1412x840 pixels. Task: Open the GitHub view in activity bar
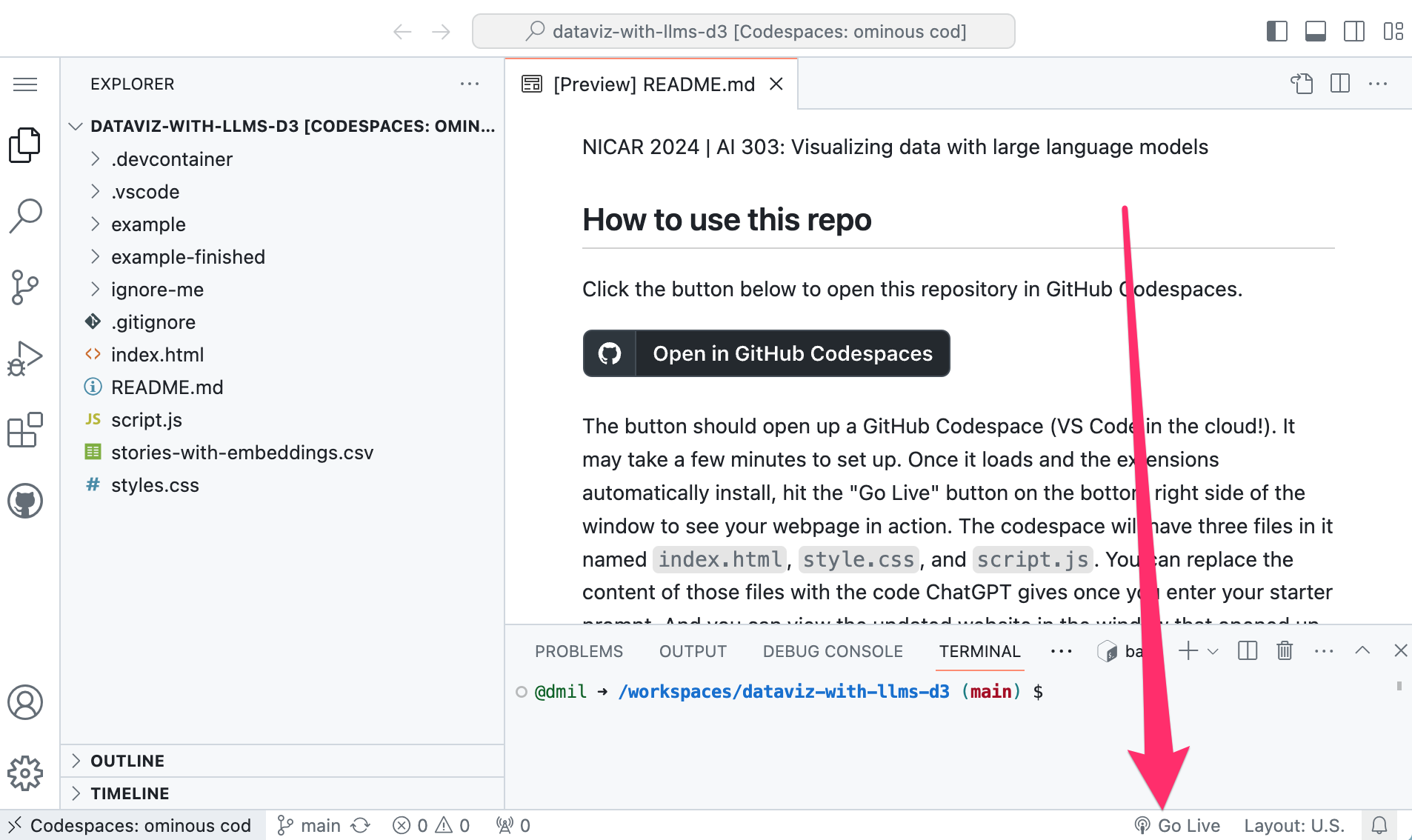(x=25, y=501)
